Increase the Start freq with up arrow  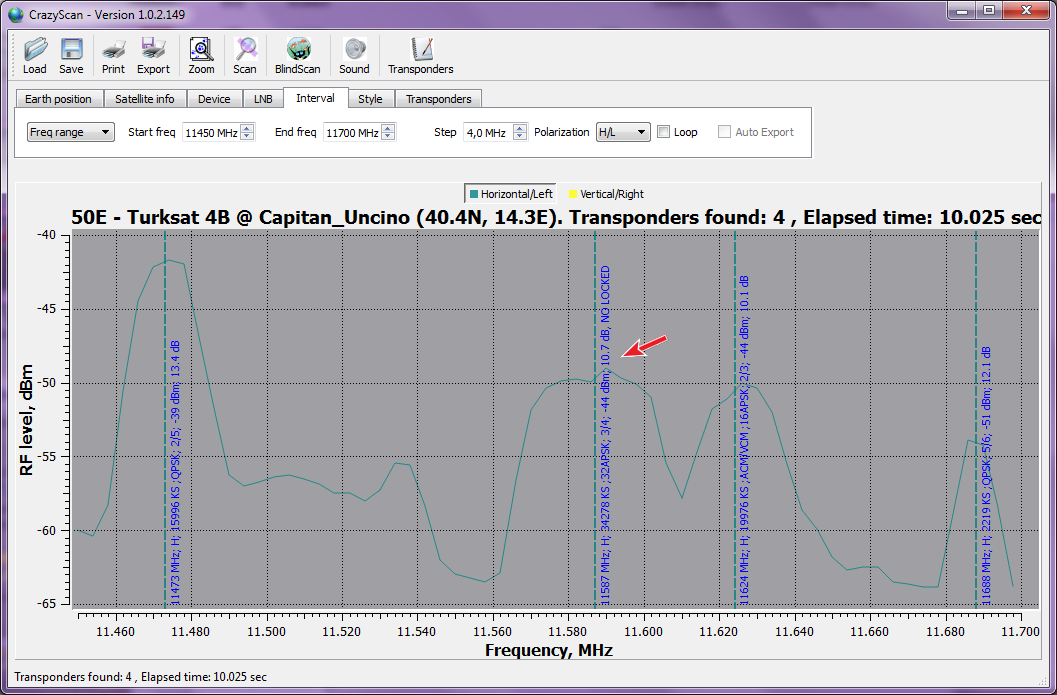pyautogui.click(x=247, y=128)
